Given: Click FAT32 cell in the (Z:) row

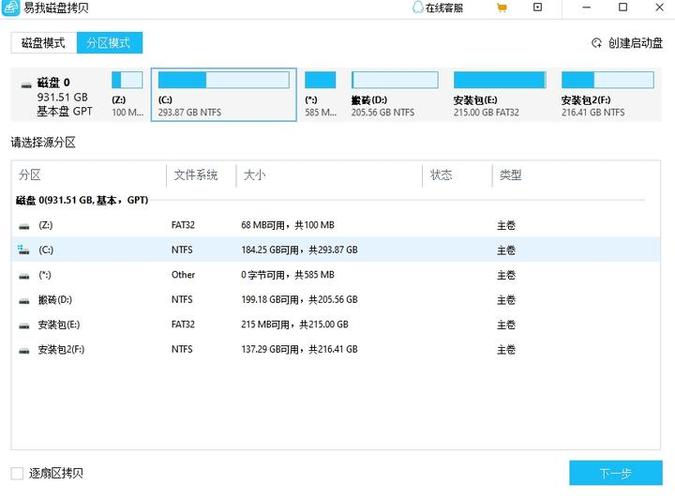Looking at the screenshot, I should pos(183,225).
